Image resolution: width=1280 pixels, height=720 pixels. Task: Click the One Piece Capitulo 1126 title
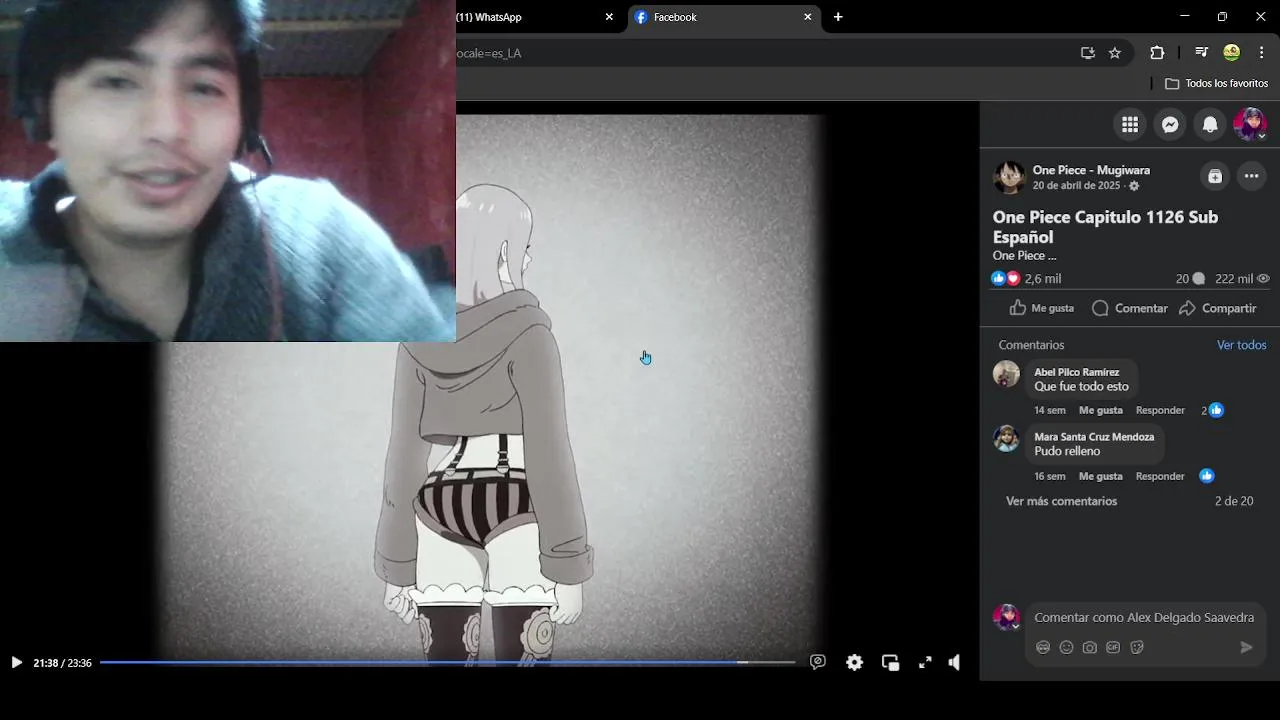(1105, 227)
